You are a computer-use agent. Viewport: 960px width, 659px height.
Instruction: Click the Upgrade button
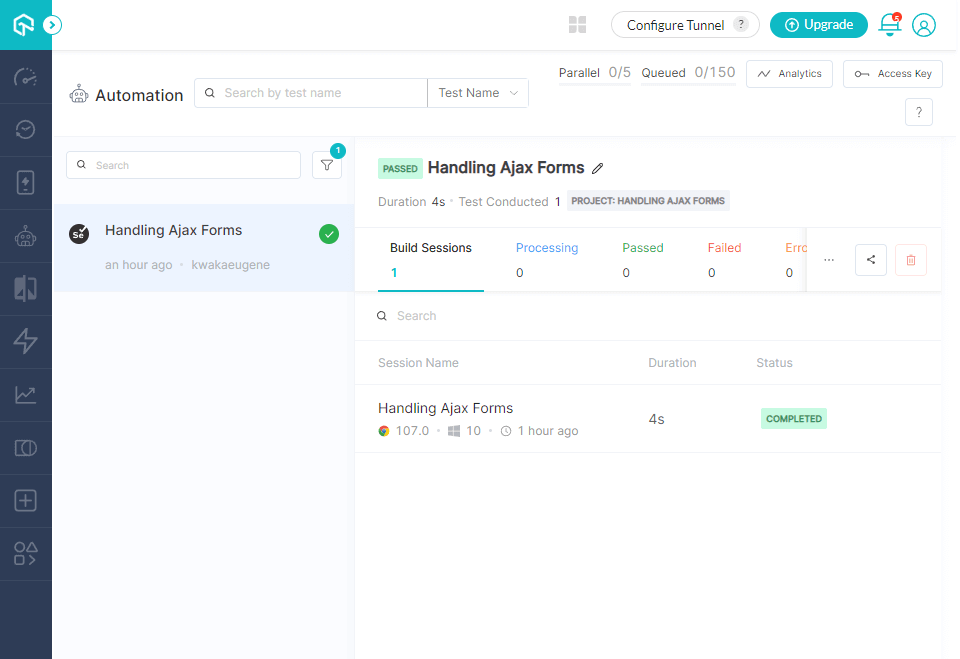819,25
